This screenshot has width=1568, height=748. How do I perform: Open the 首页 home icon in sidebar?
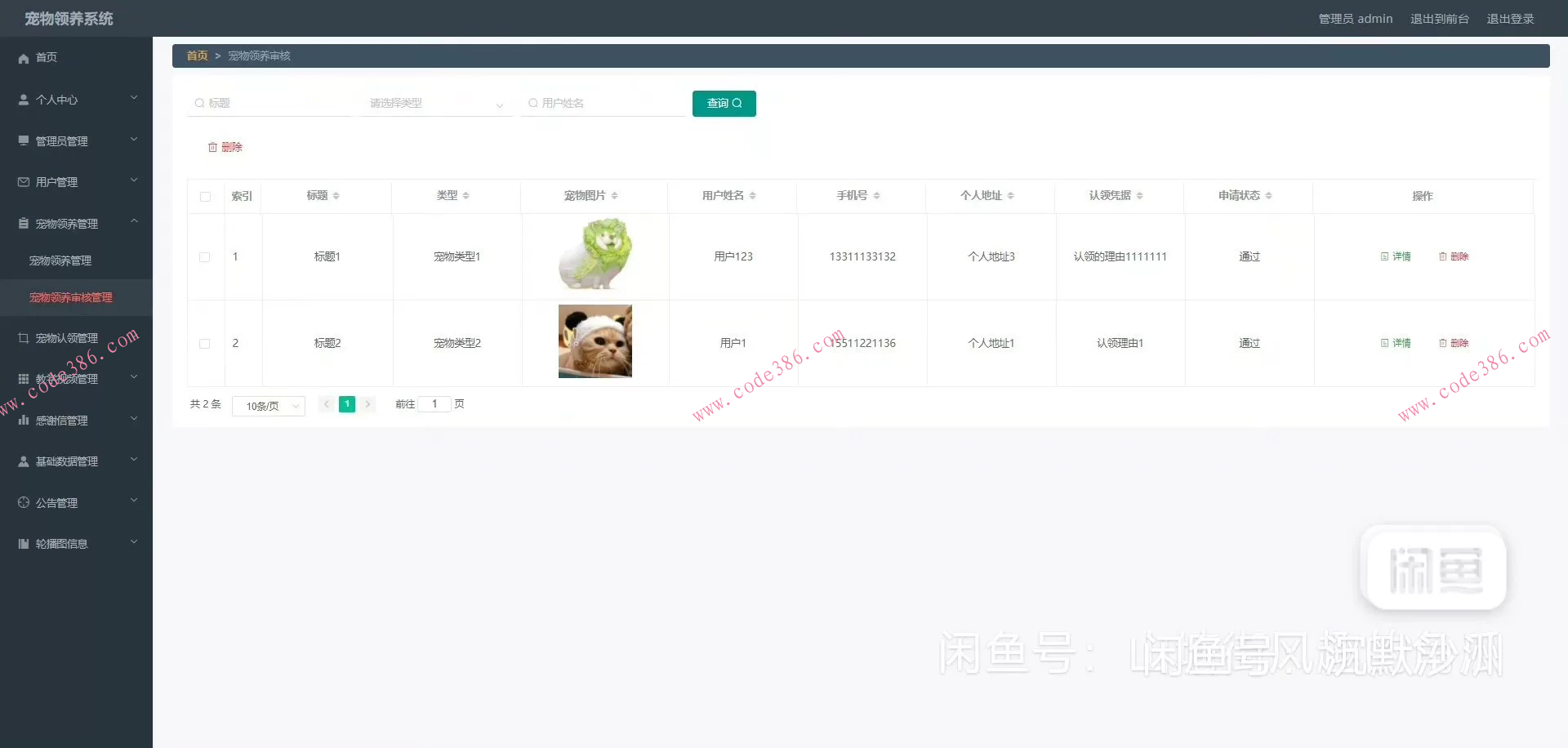[23, 57]
